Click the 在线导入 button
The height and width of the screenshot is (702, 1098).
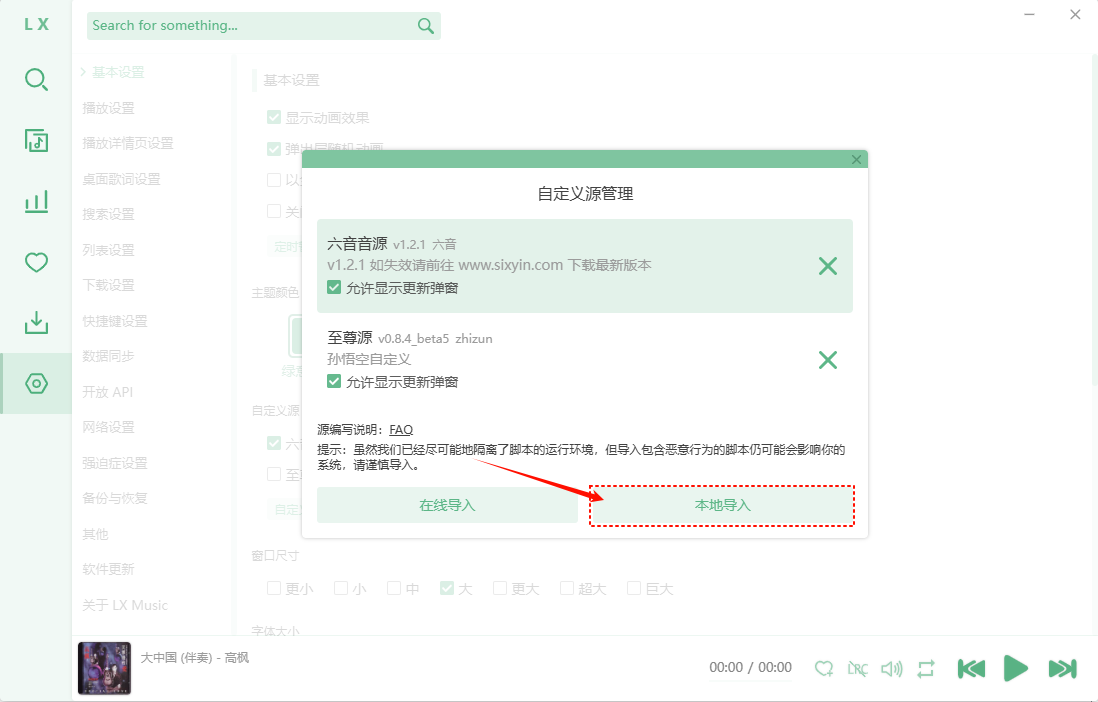tap(447, 506)
